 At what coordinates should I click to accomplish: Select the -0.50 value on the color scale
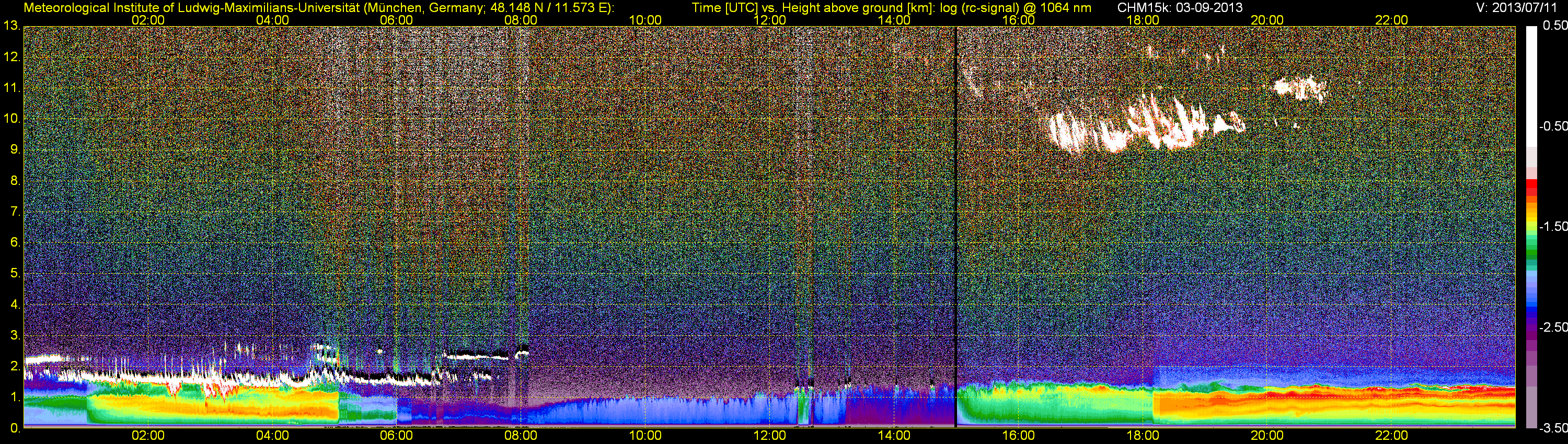tap(1553, 126)
